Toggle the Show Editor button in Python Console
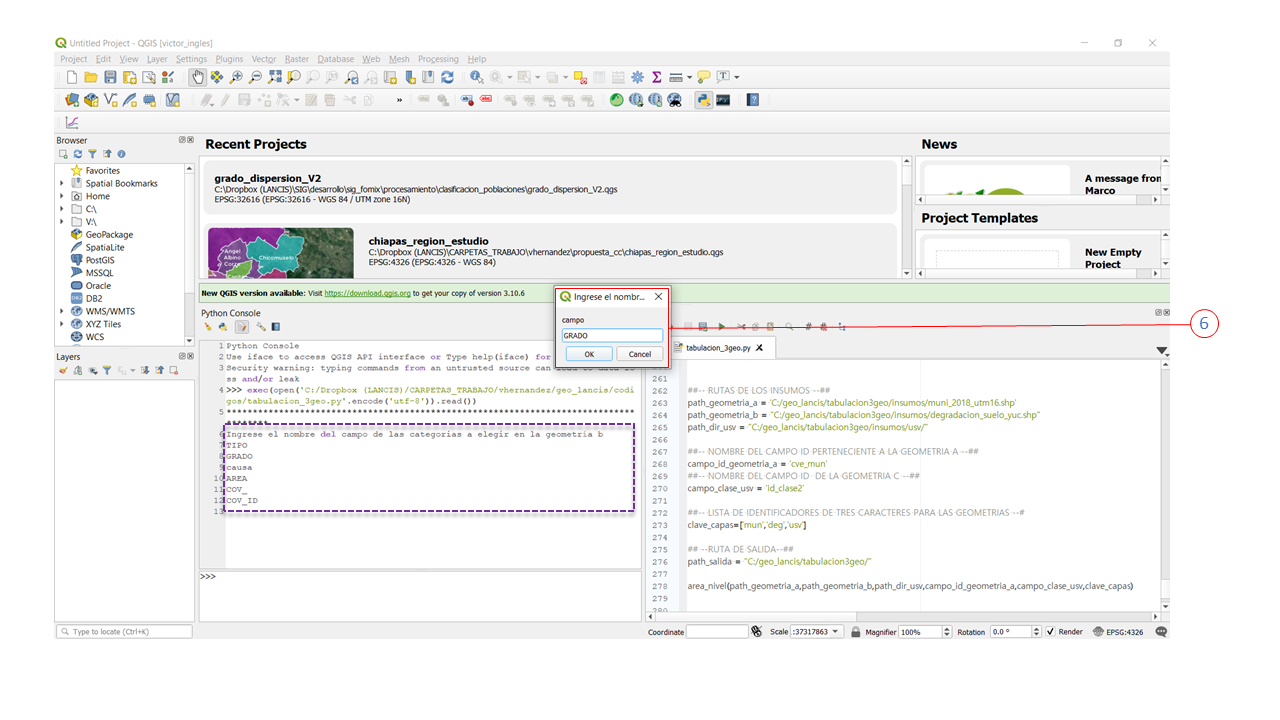 242,327
